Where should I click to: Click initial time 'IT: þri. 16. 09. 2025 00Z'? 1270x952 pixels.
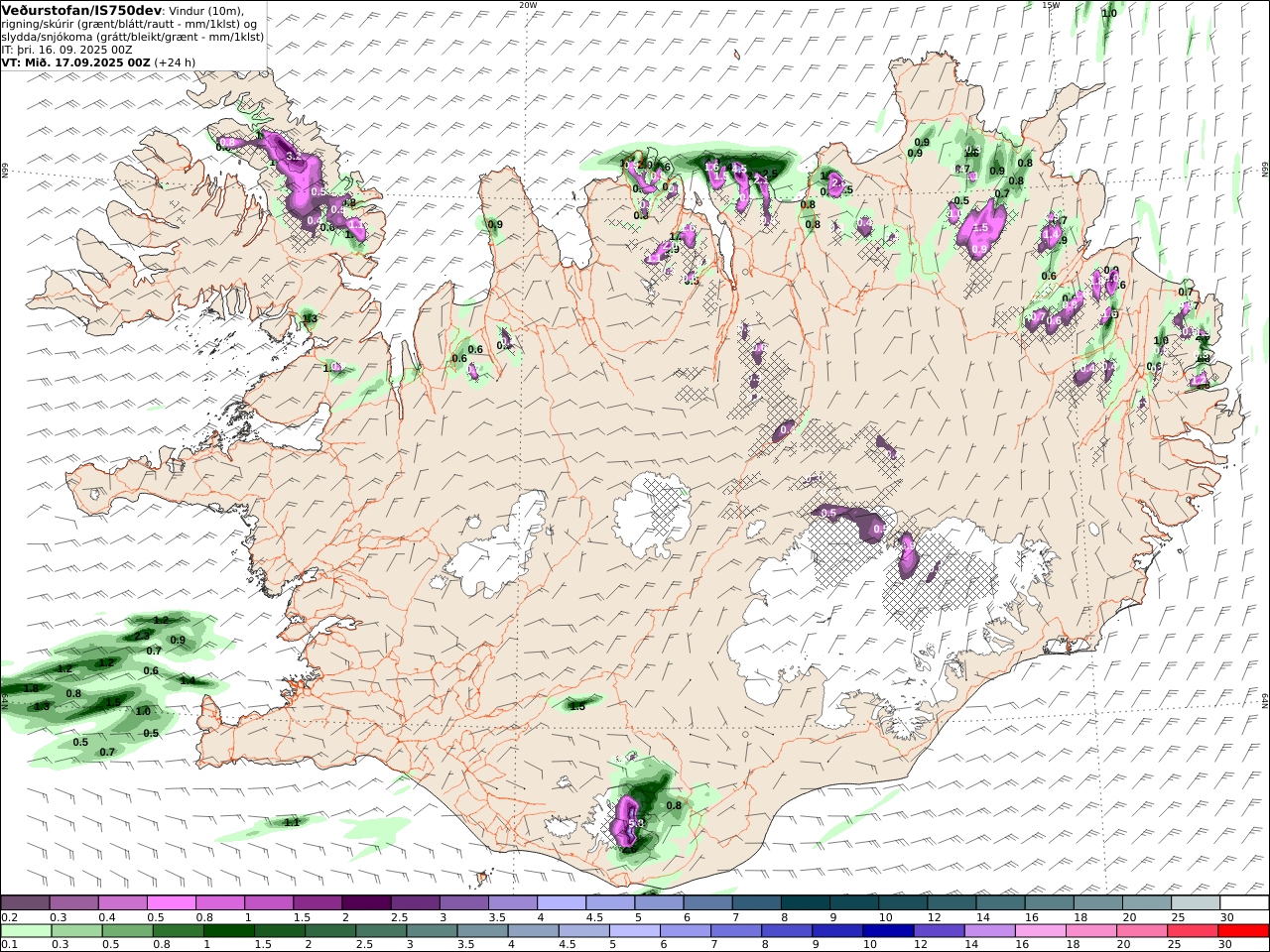67,49
